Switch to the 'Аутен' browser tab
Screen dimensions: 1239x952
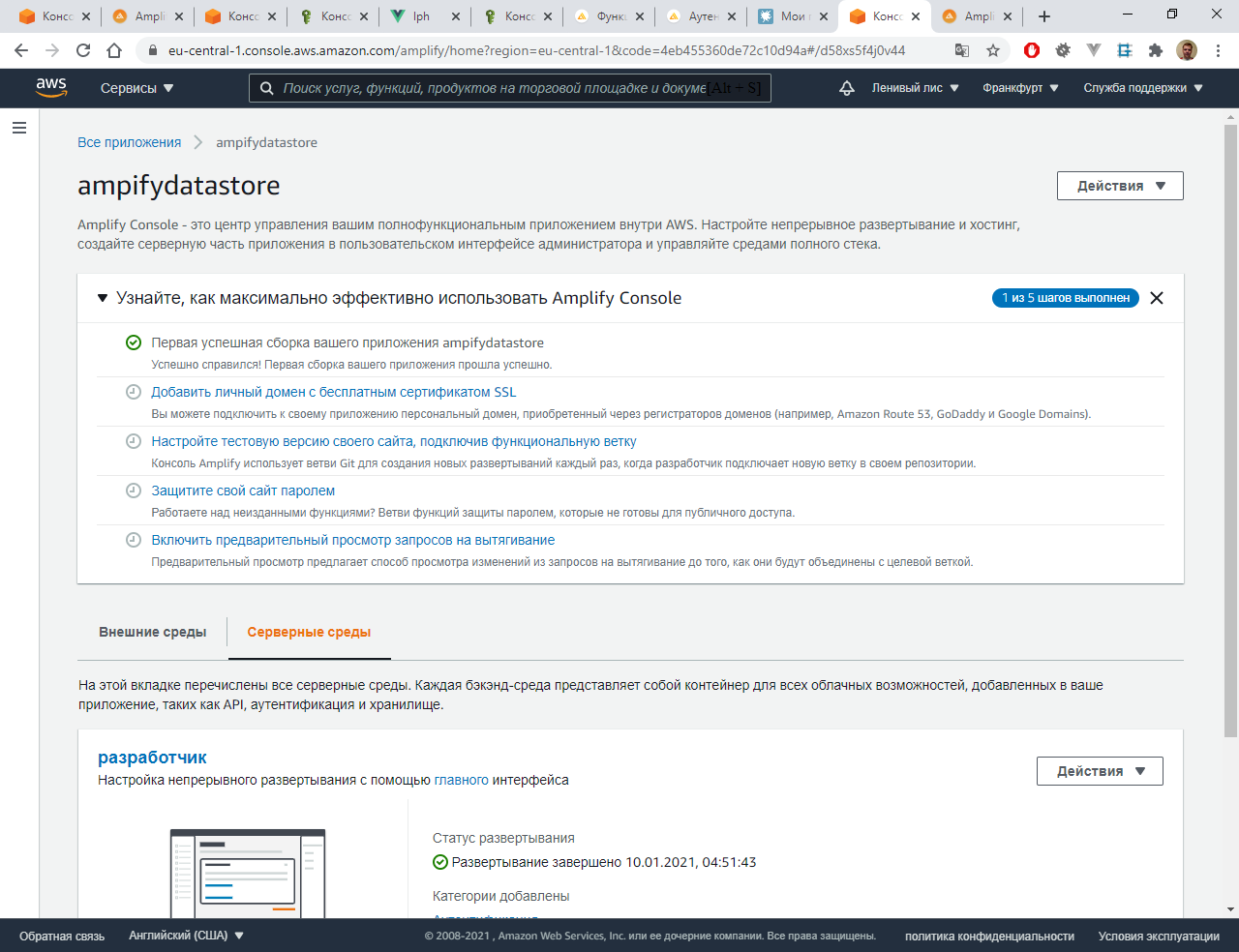point(703,16)
